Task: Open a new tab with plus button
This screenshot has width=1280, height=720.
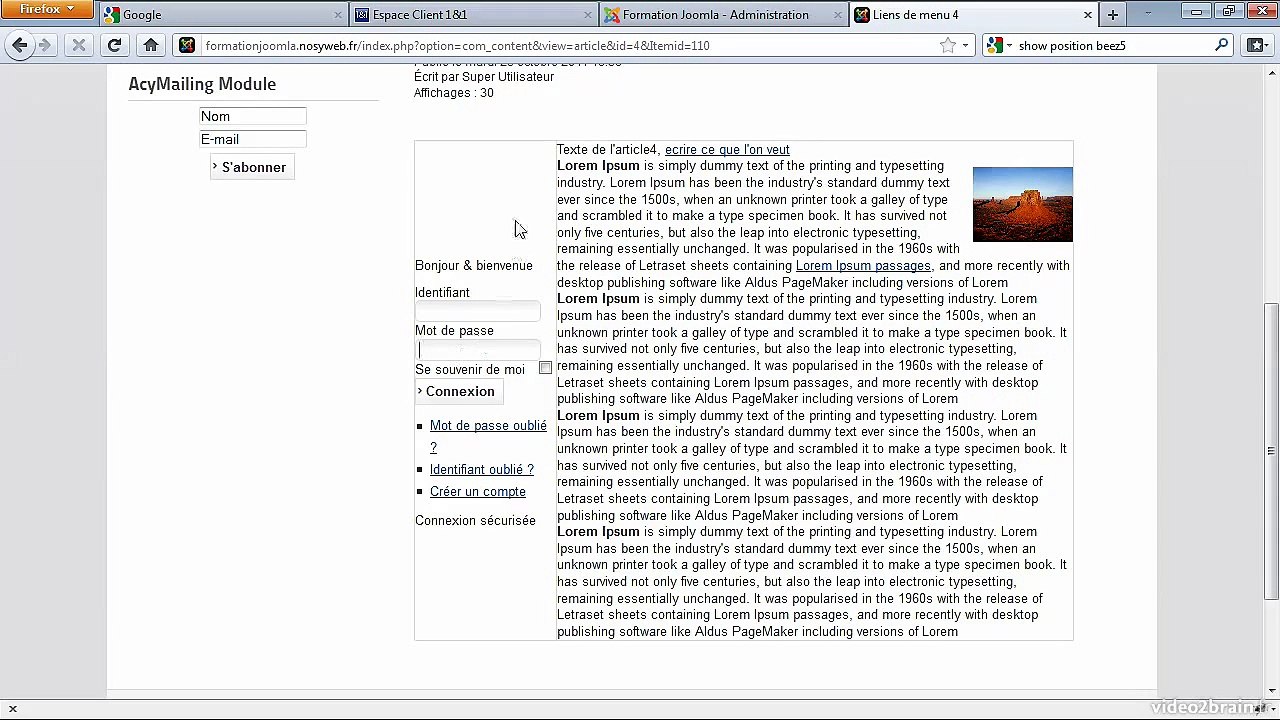Action: point(1113,15)
